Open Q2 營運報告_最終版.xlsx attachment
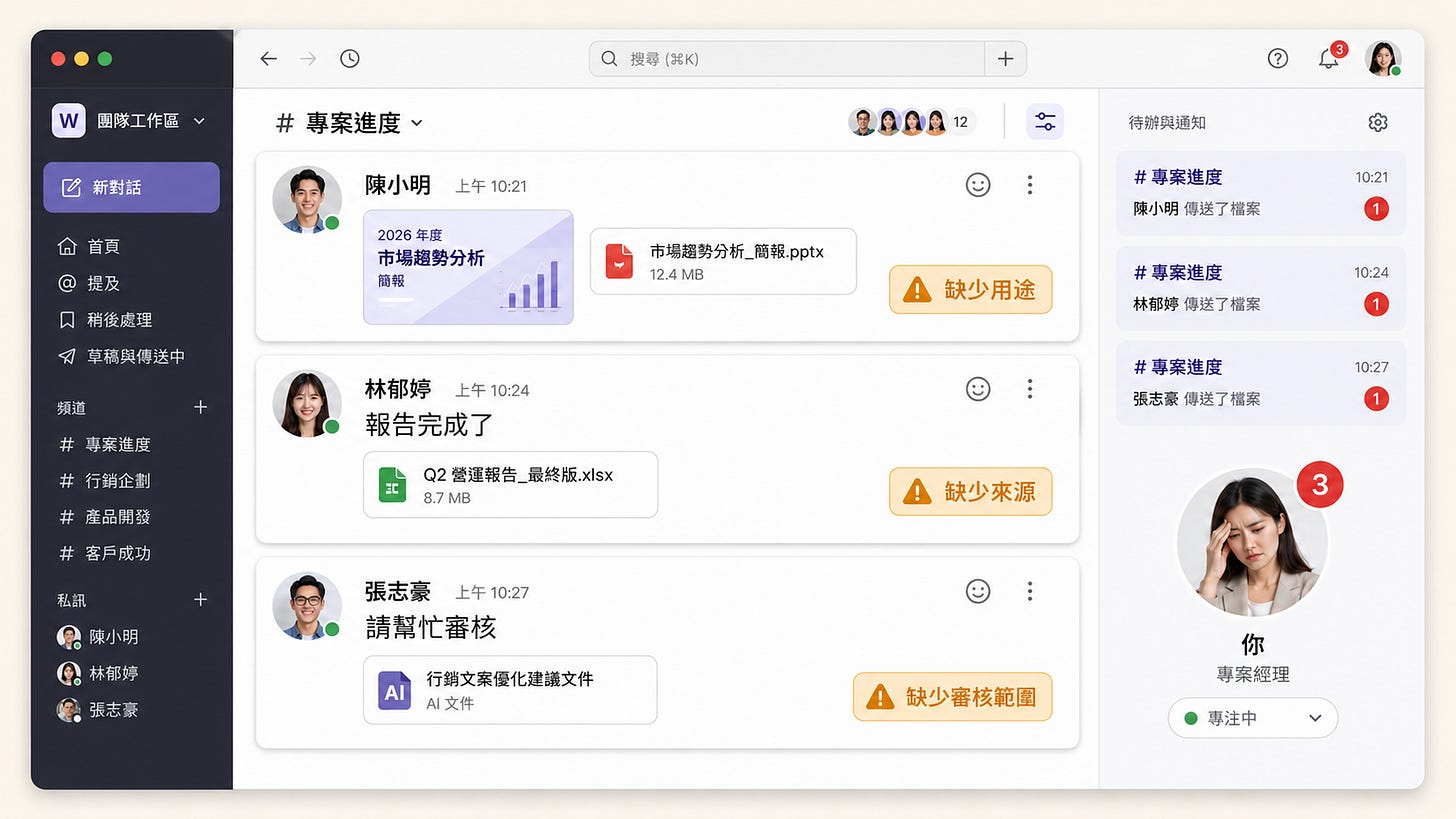This screenshot has width=1456, height=819. [x=510, y=485]
